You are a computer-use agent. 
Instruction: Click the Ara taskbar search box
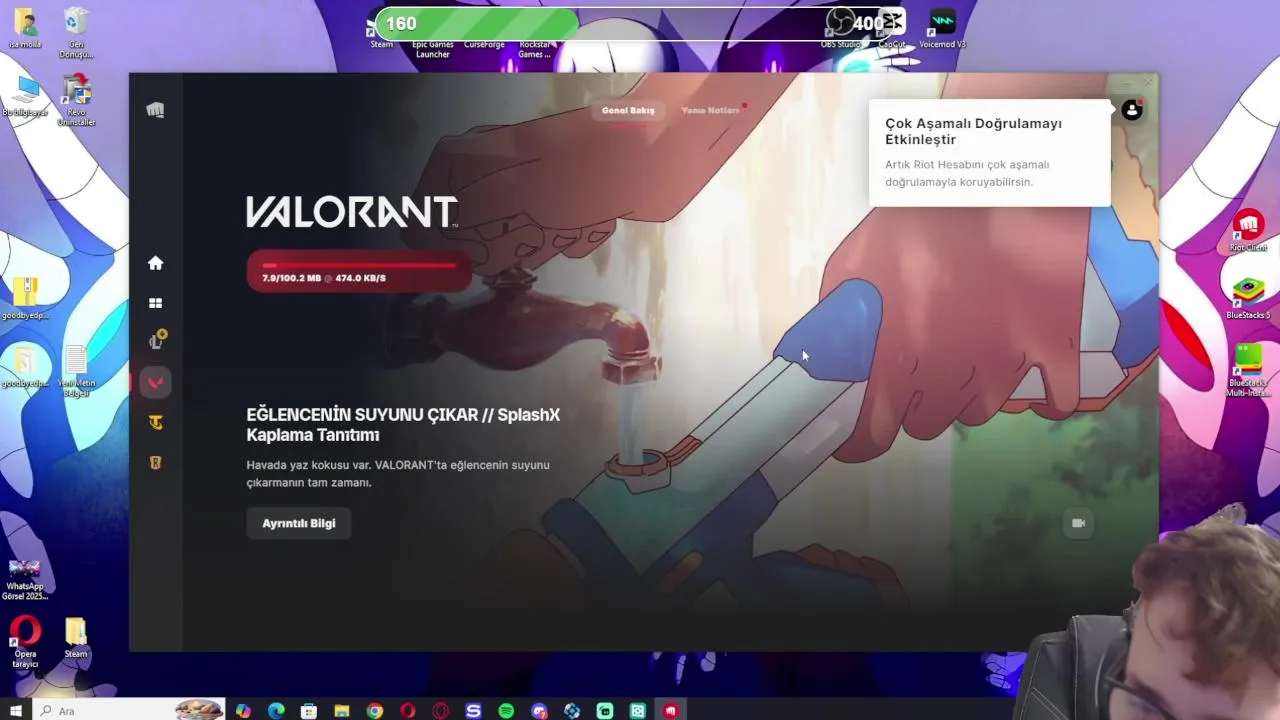(128, 711)
